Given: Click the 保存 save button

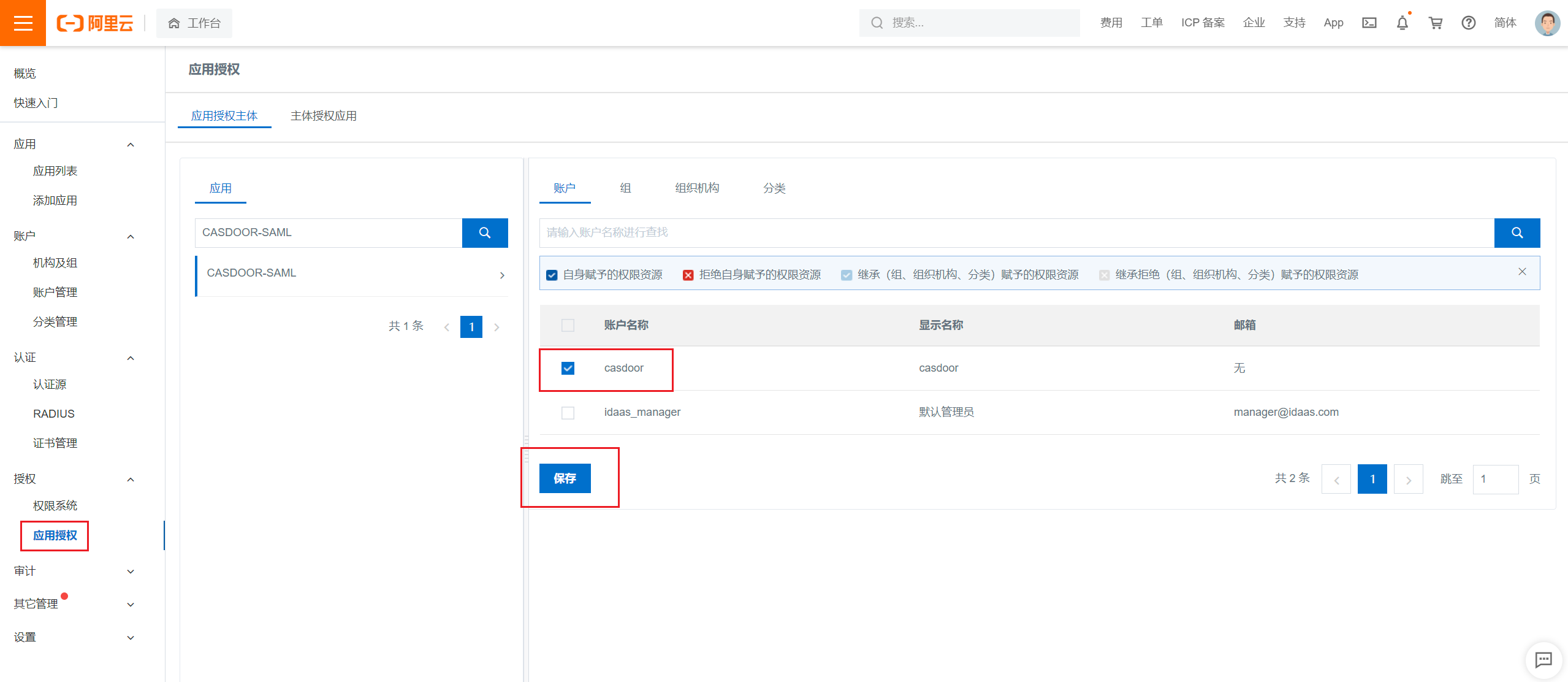Looking at the screenshot, I should pyautogui.click(x=565, y=478).
